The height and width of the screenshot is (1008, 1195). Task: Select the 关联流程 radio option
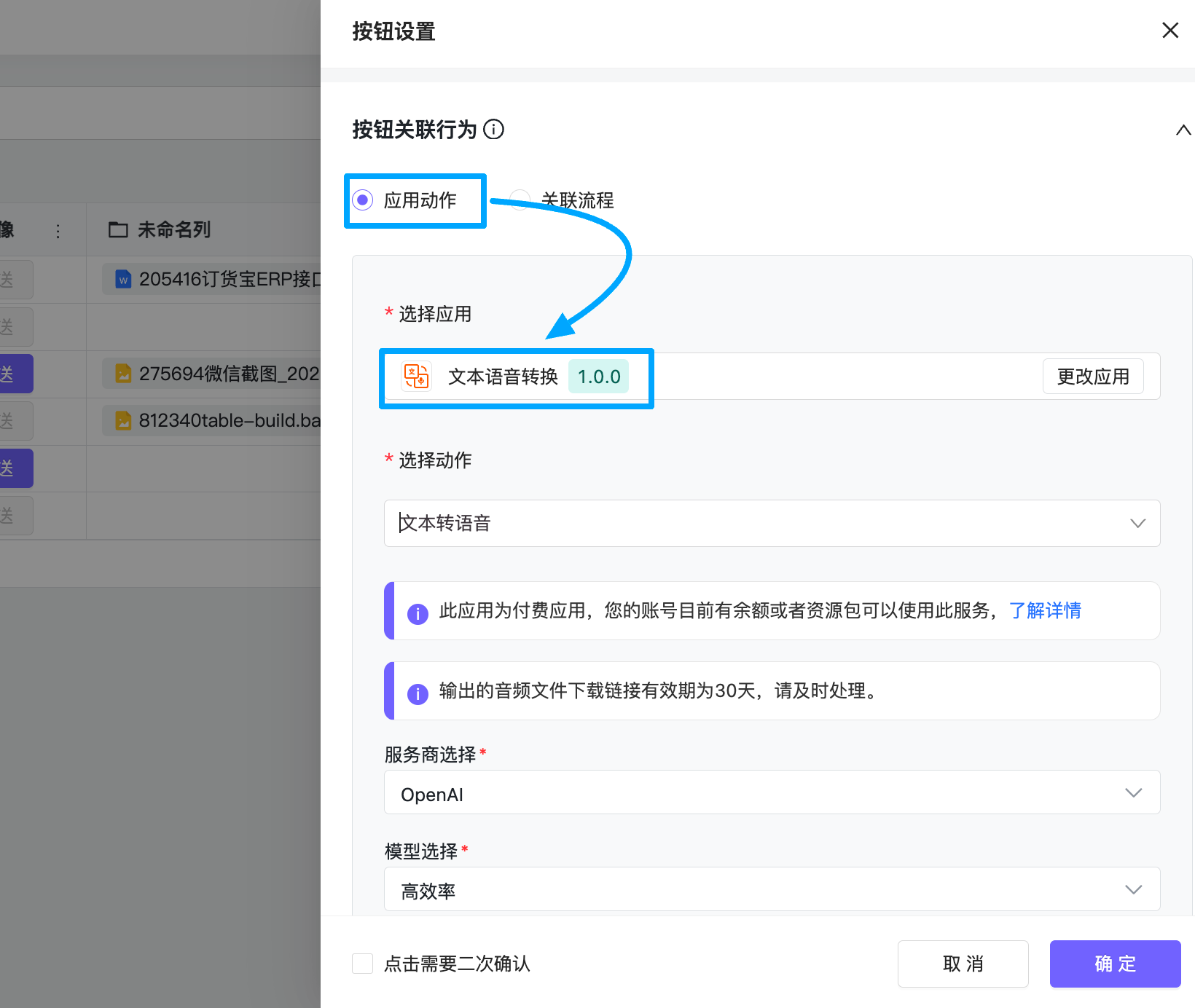pos(520,200)
